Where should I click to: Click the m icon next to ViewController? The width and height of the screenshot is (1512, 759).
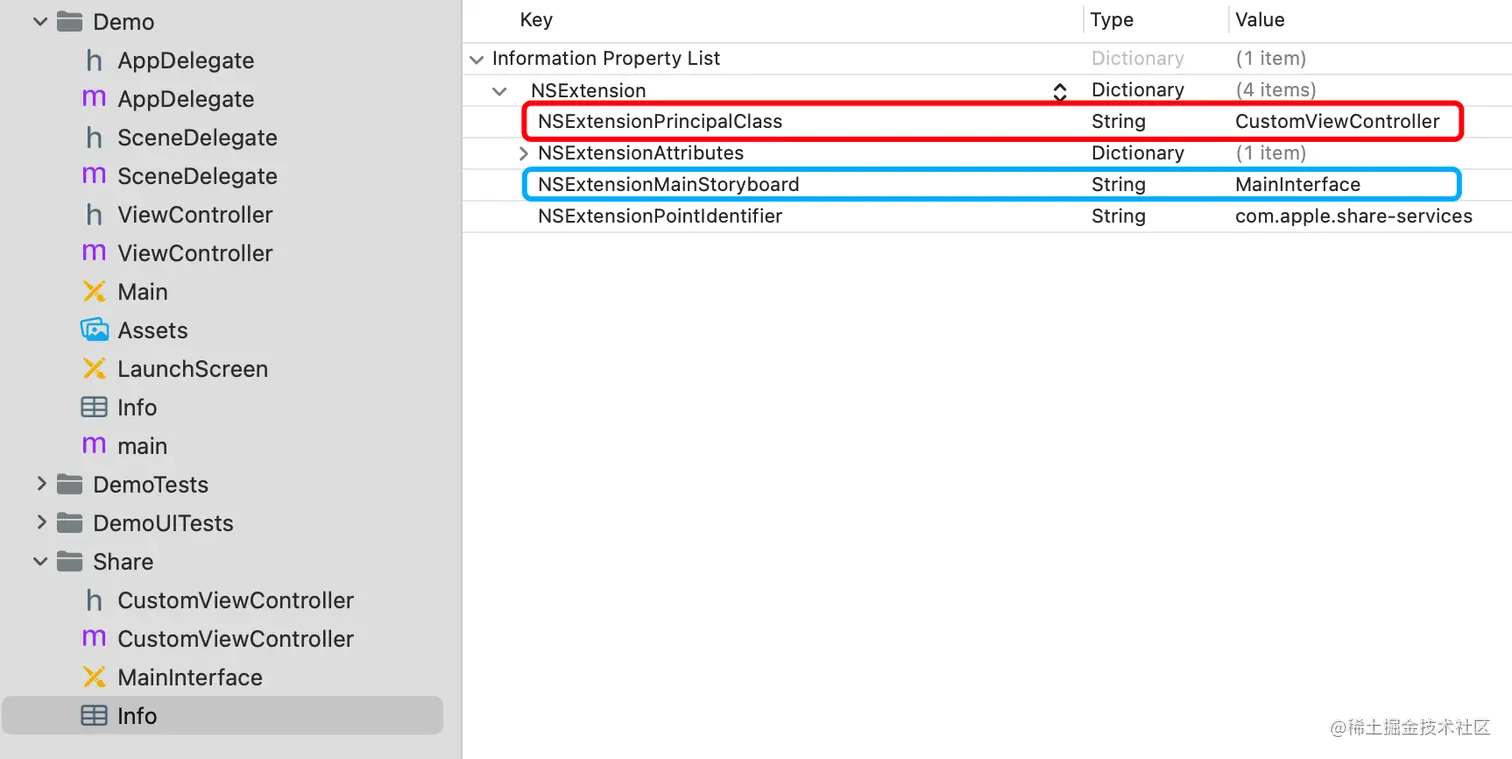(x=94, y=253)
